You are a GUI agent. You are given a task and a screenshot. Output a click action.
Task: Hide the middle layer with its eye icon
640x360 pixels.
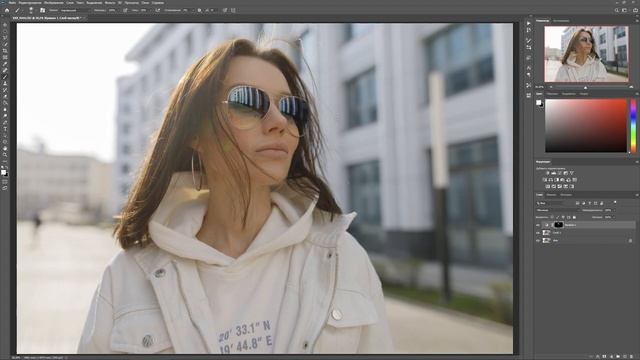pos(538,233)
